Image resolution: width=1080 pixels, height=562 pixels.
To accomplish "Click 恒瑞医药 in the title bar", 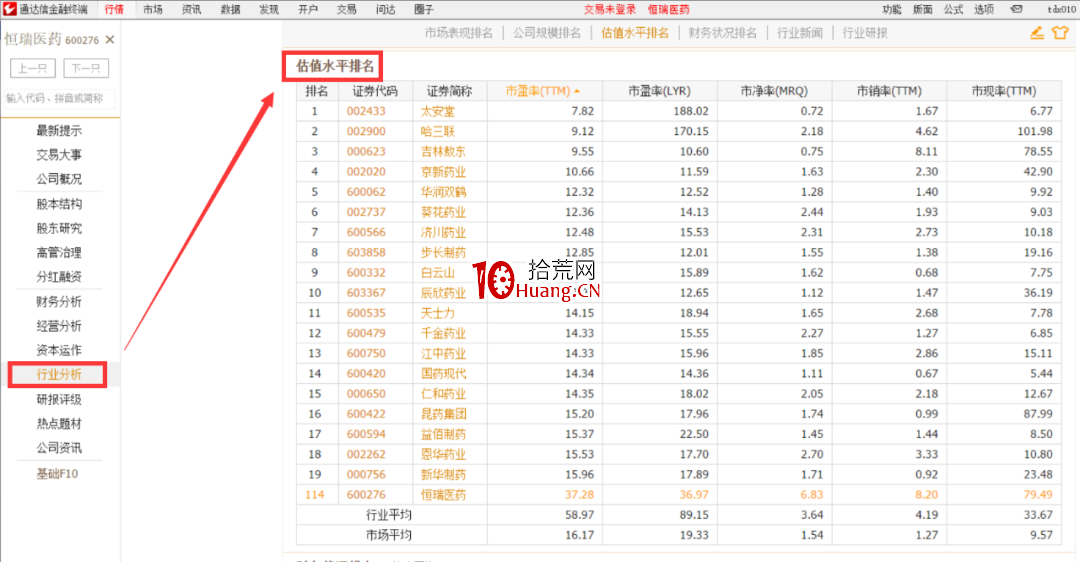I will pyautogui.click(x=668, y=9).
